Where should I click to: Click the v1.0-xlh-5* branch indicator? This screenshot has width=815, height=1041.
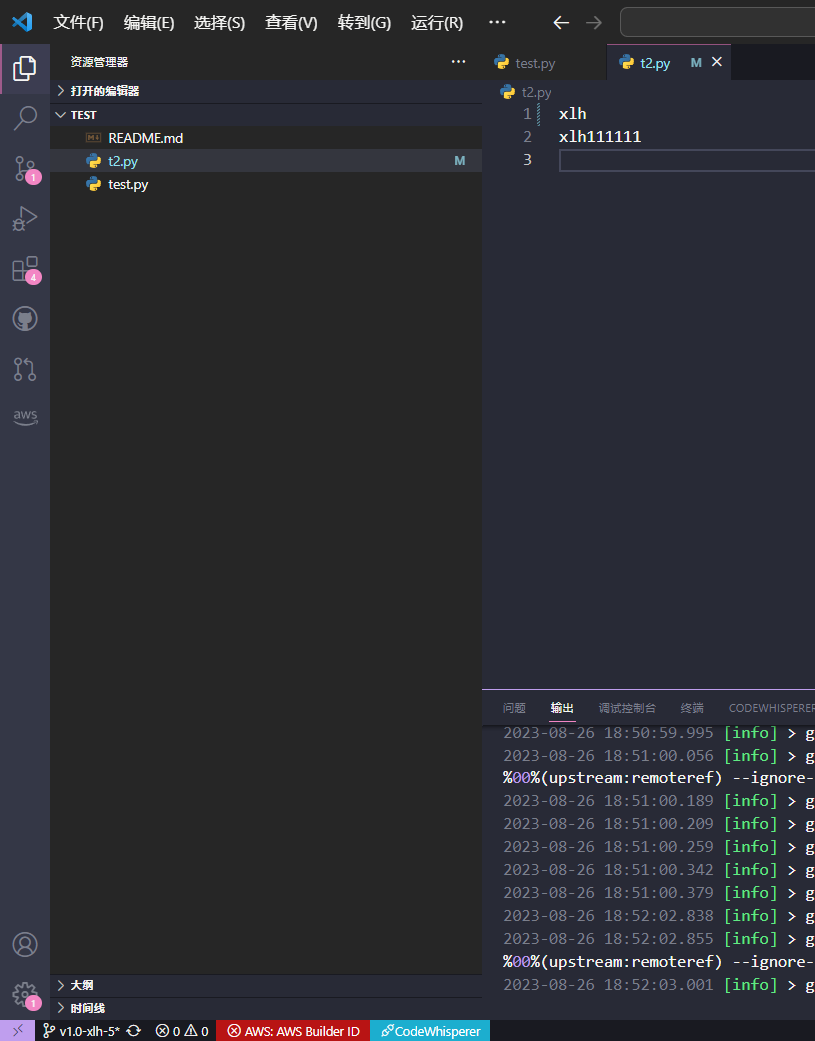click(82, 1030)
